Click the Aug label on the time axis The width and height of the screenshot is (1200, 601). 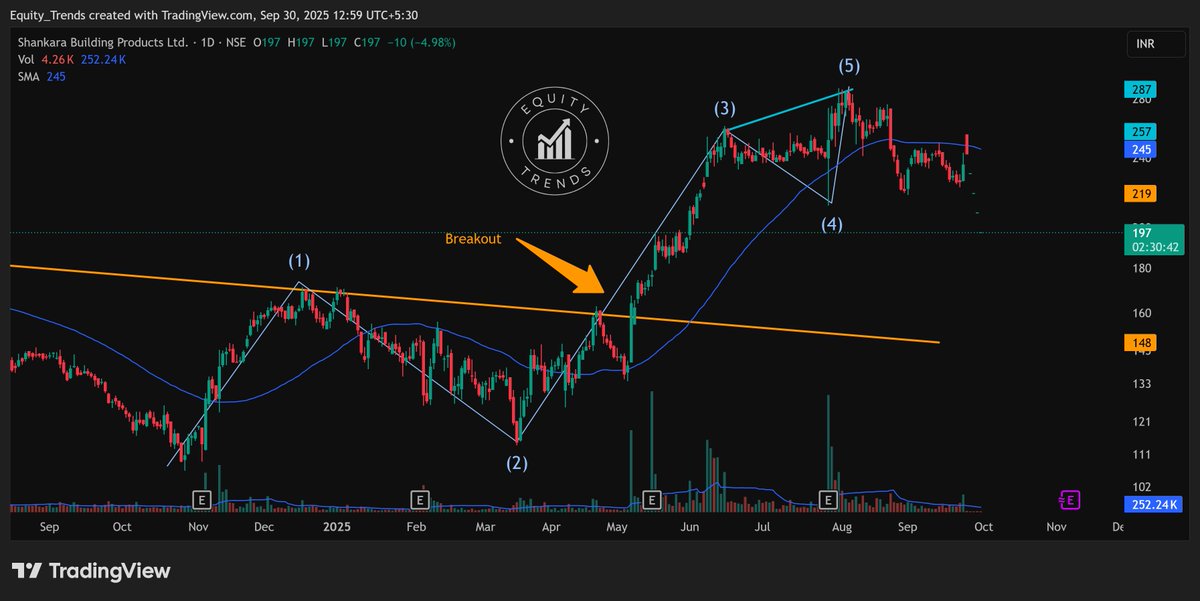(x=842, y=525)
